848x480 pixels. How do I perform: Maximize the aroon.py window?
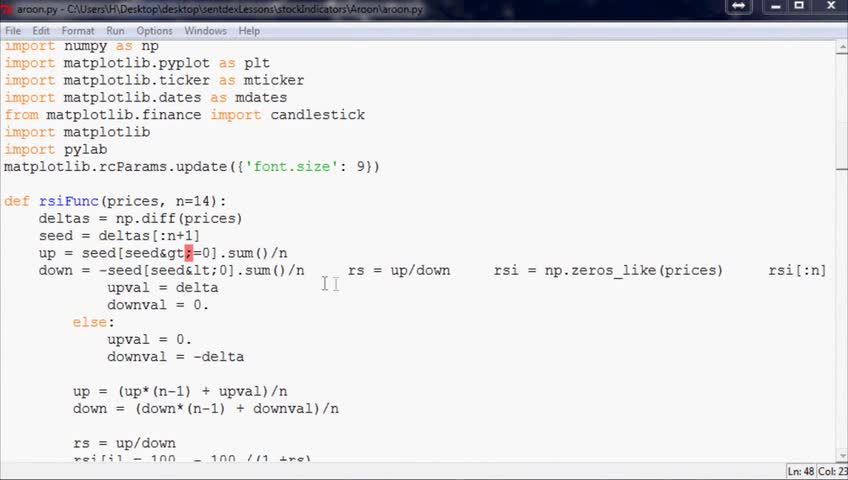click(x=799, y=6)
